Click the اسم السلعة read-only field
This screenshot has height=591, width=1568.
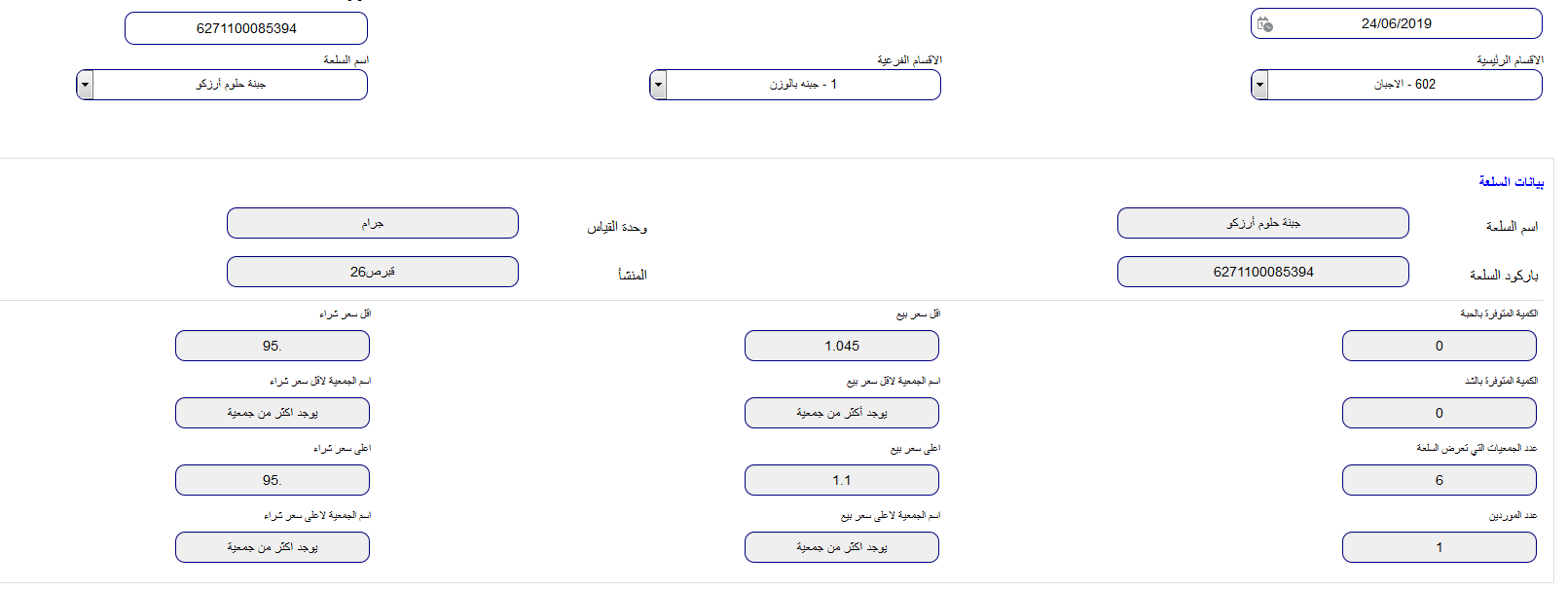pyautogui.click(x=1263, y=223)
